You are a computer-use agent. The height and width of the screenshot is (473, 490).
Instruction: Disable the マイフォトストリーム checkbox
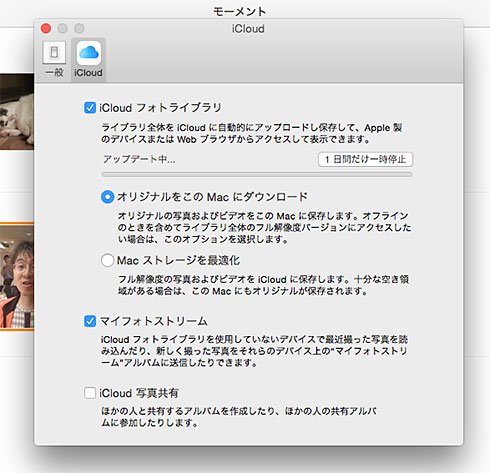point(90,321)
